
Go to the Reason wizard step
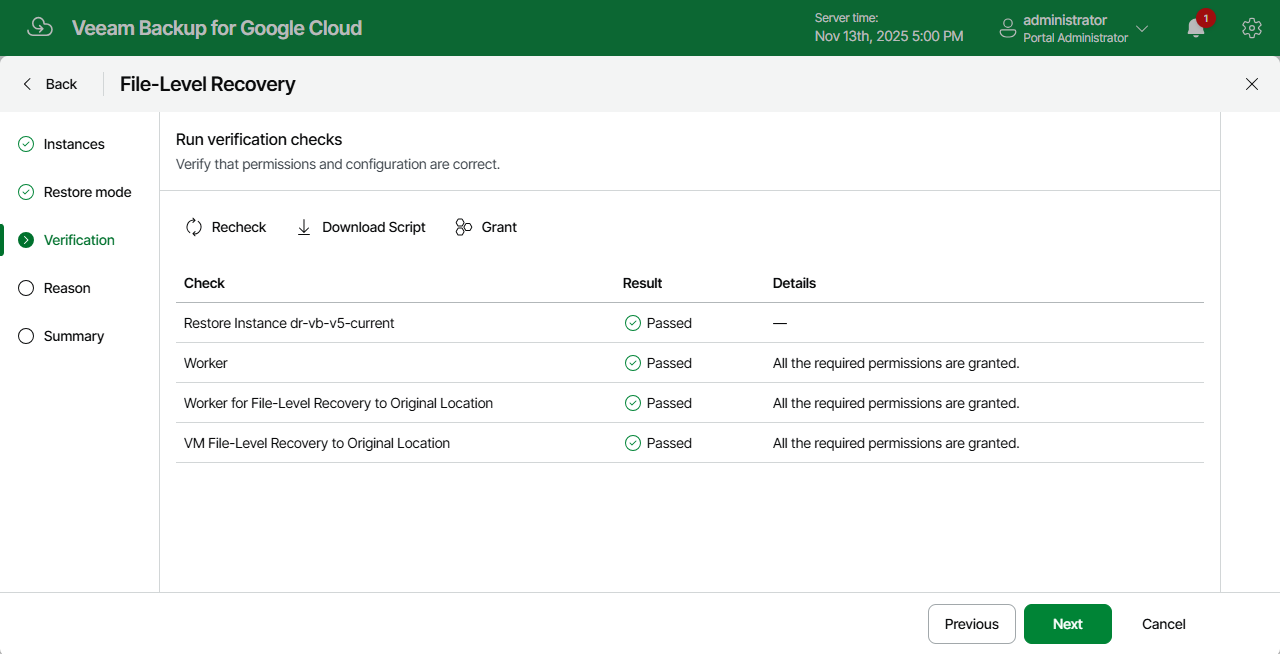[67, 288]
